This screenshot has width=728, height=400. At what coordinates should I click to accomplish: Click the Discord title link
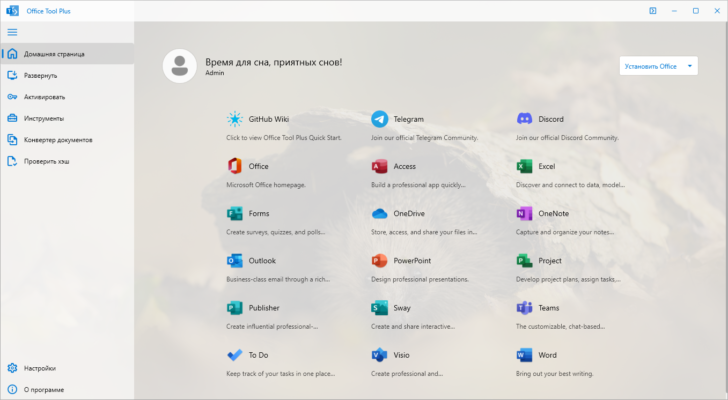(551, 119)
